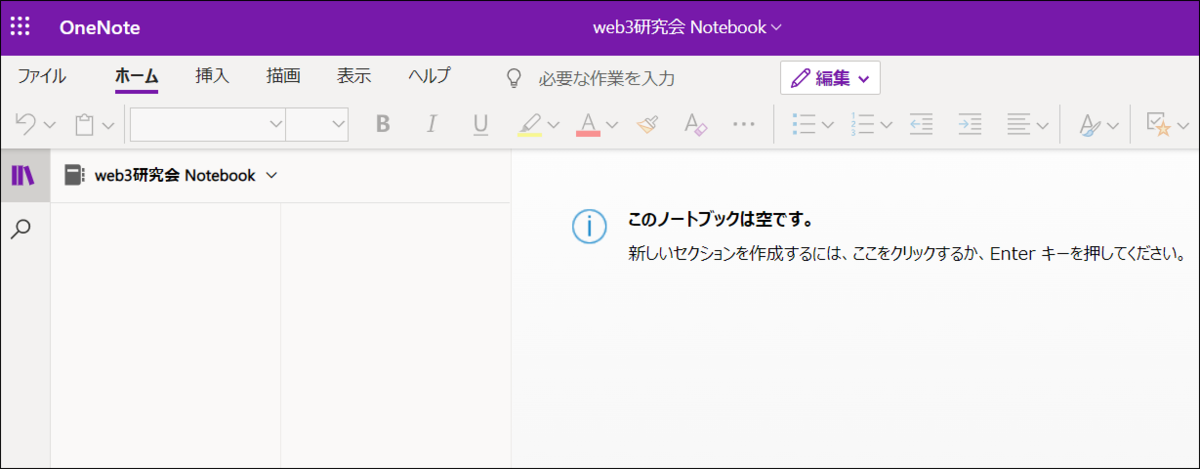Open the ファイル menu

(42, 76)
